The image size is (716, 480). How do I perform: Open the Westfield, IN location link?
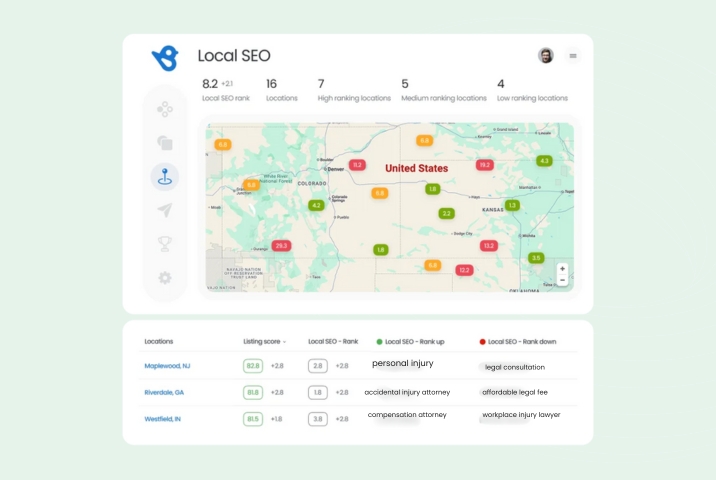[163, 419]
